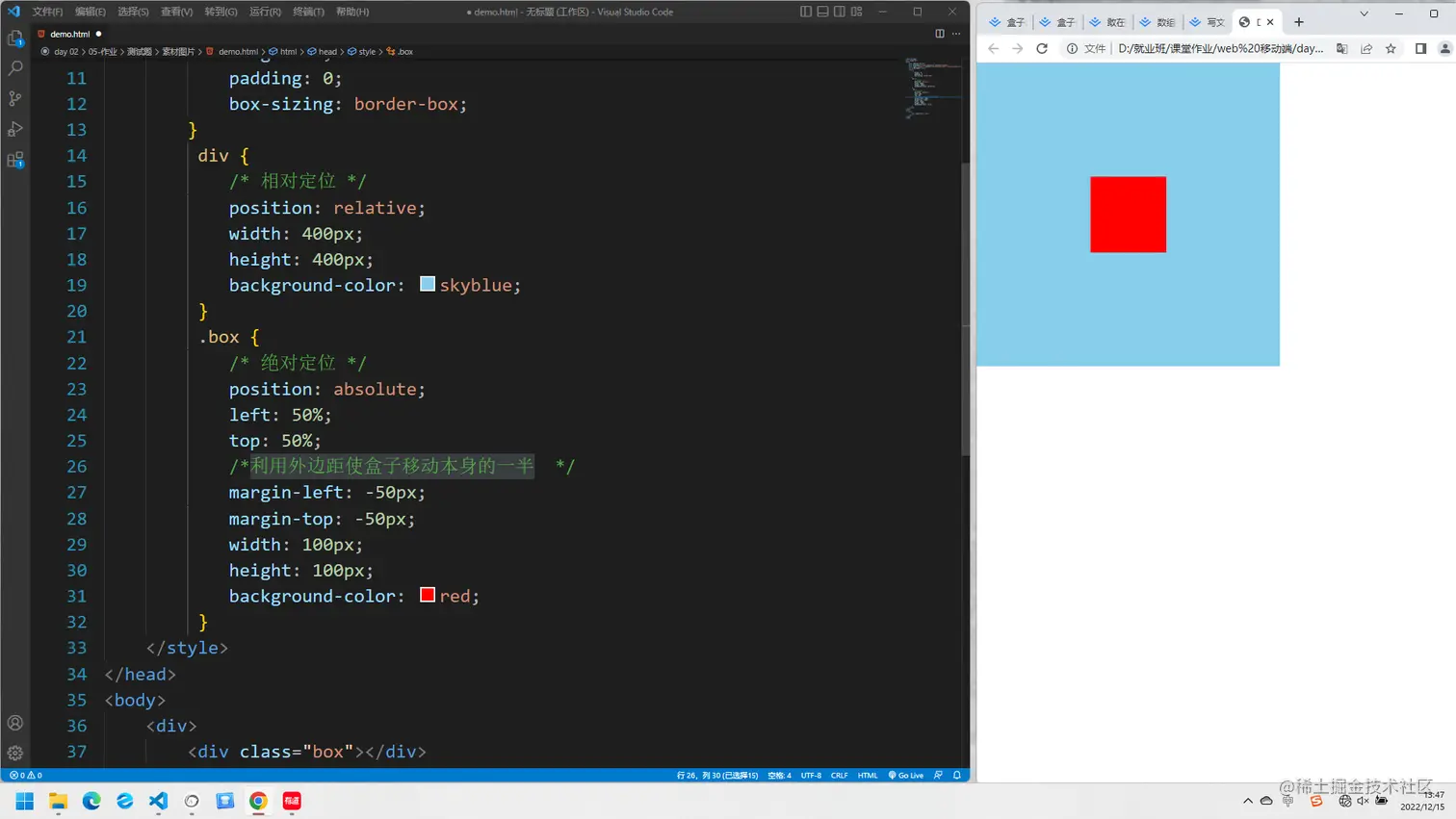Open the red color picker swatch
The image size is (1456, 819).
point(428,595)
